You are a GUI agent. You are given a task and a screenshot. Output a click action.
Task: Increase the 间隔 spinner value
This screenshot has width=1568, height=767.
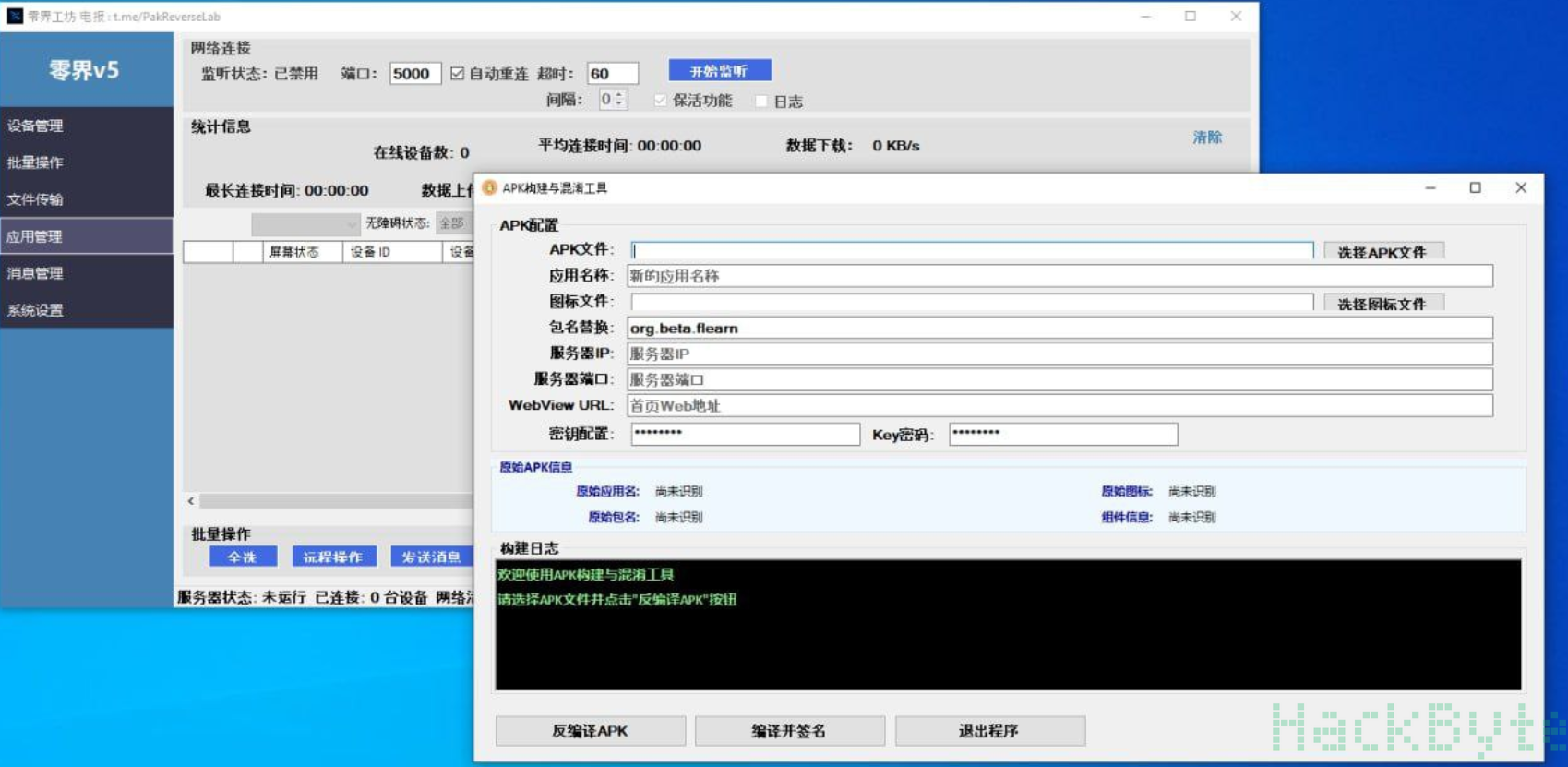pos(620,94)
